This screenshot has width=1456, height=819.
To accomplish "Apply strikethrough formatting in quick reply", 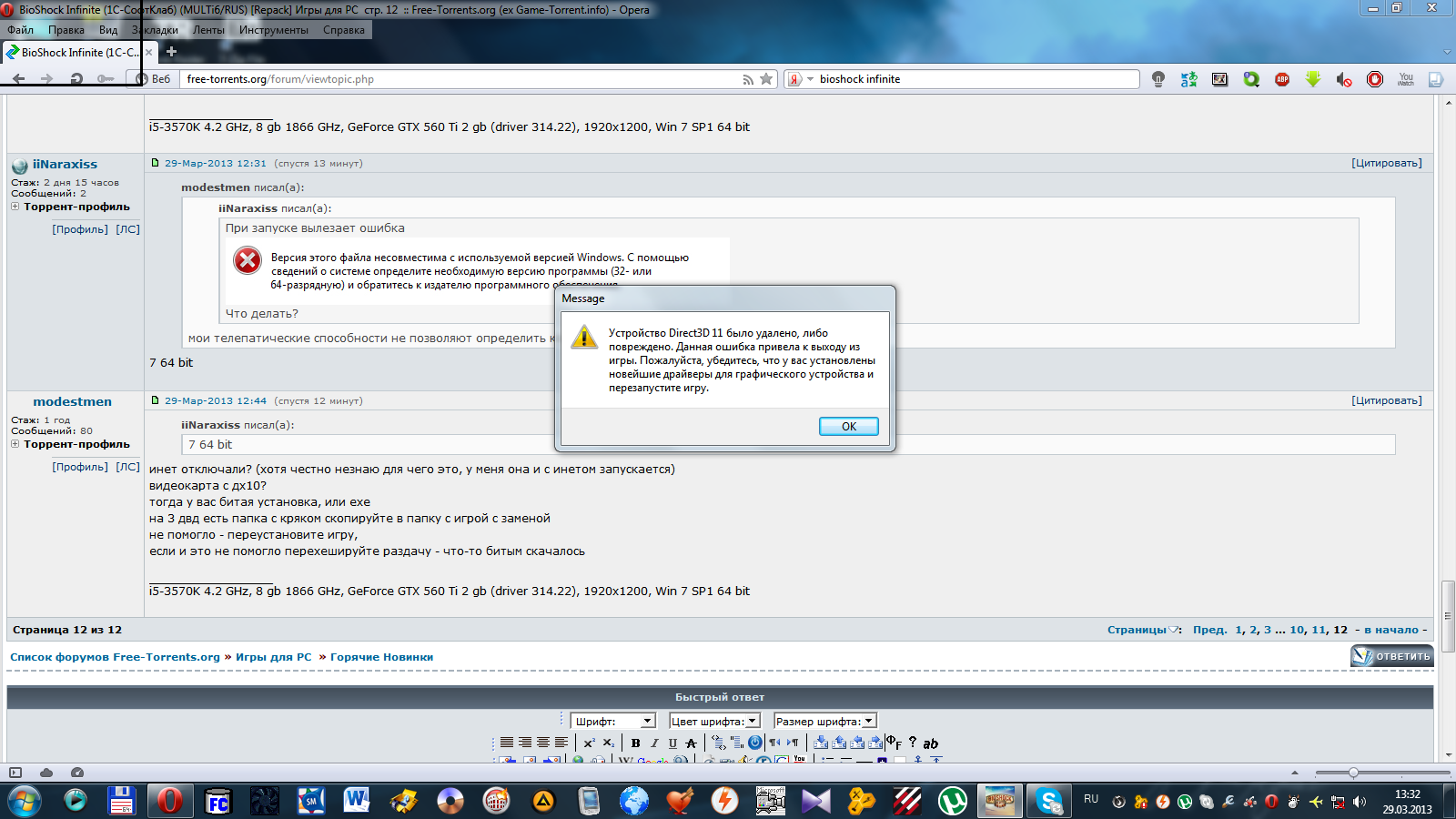I will point(691,743).
